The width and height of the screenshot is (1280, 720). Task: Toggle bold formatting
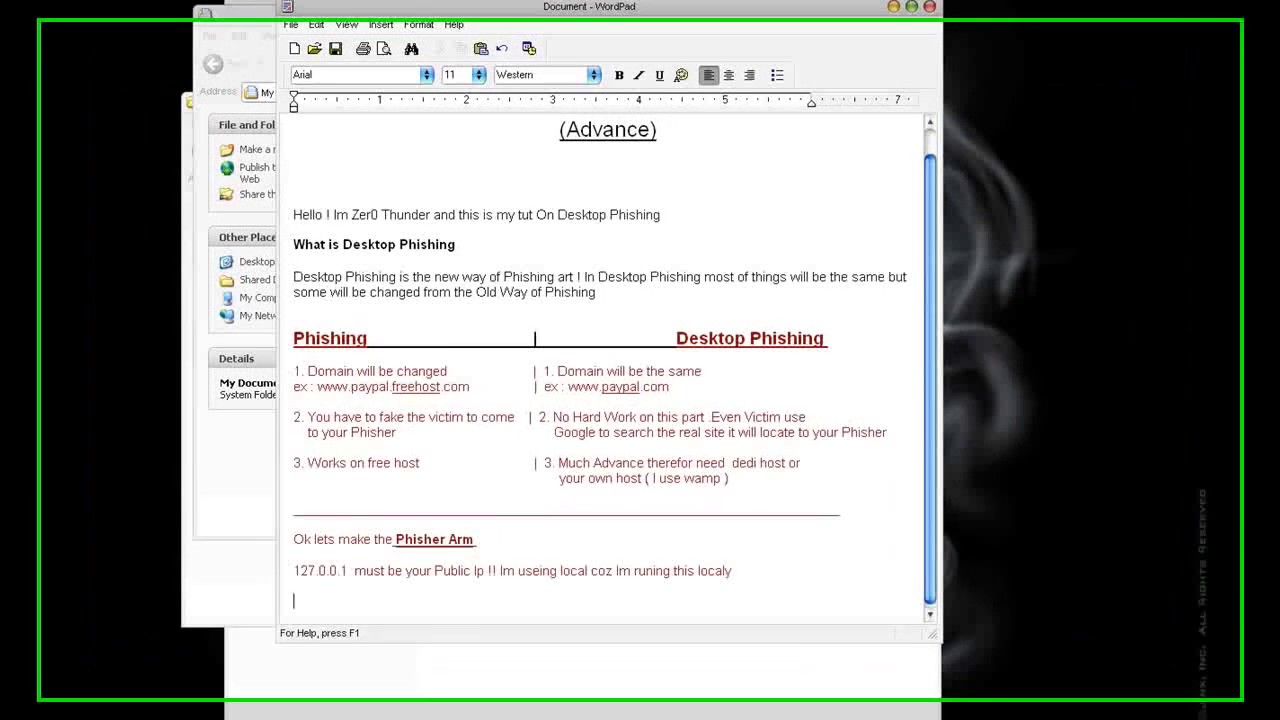(619, 75)
